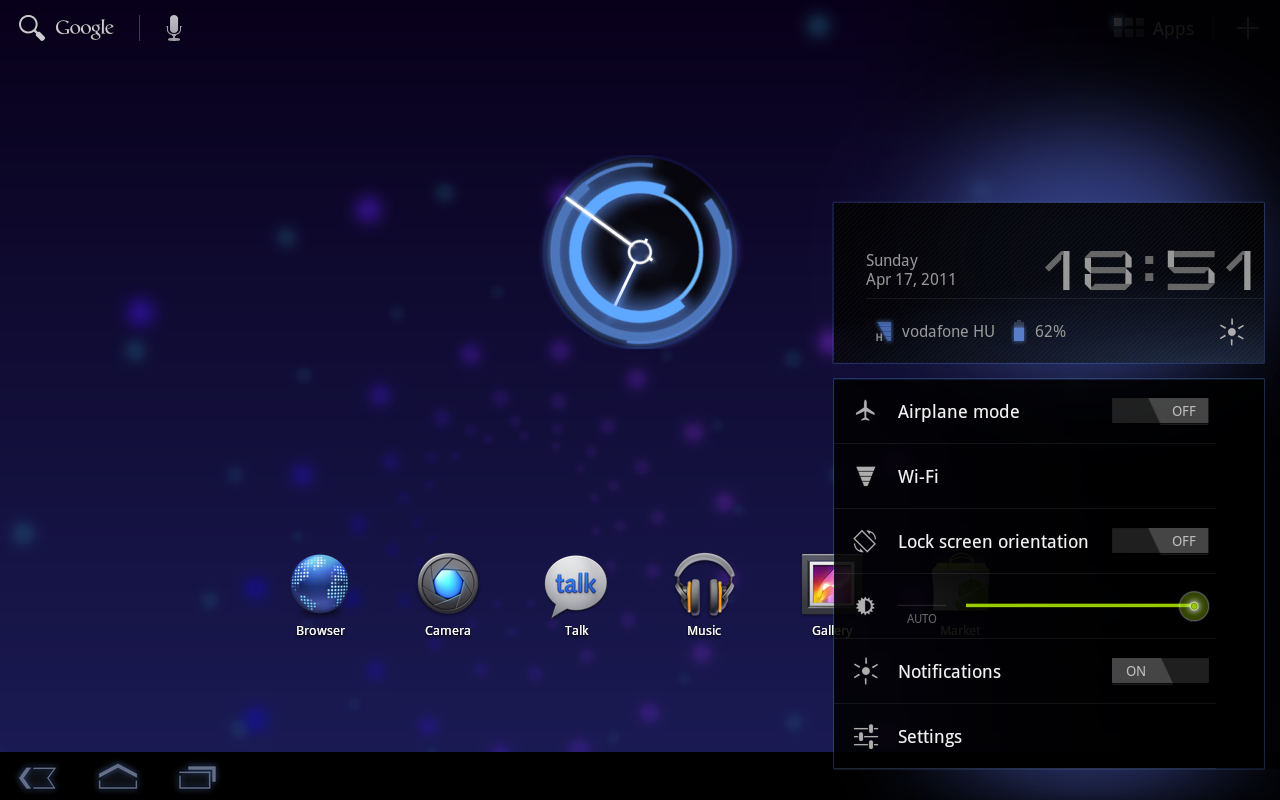Open the analog clock widget

[x=640, y=252]
